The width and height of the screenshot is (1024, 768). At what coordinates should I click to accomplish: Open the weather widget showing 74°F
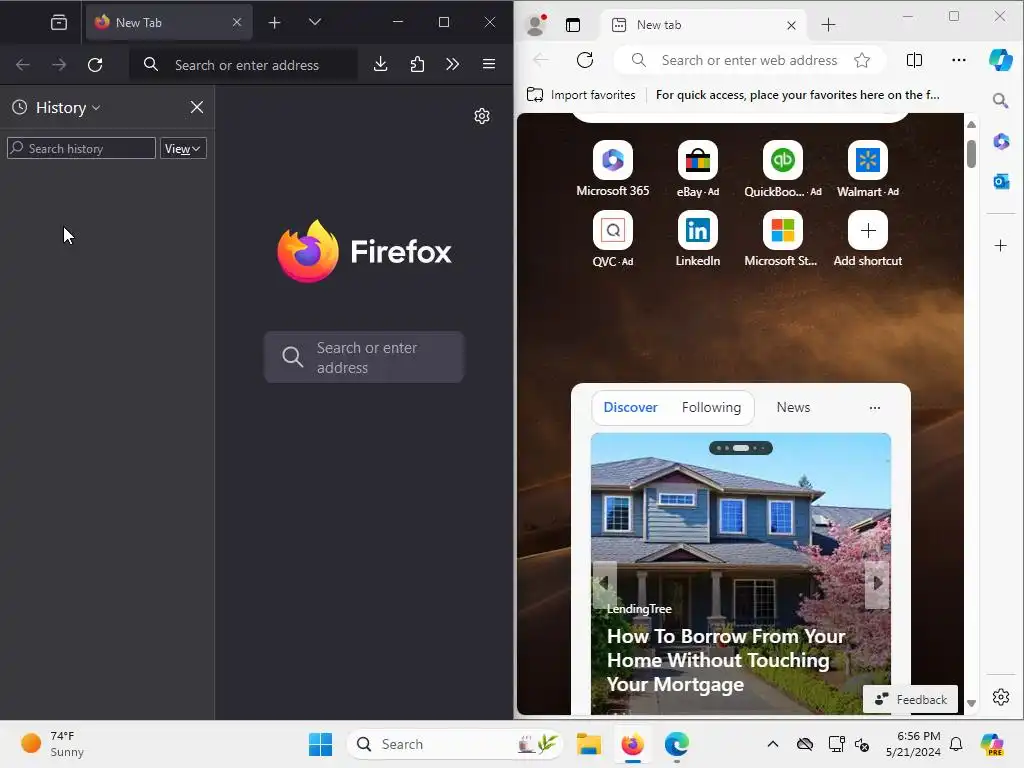52,744
